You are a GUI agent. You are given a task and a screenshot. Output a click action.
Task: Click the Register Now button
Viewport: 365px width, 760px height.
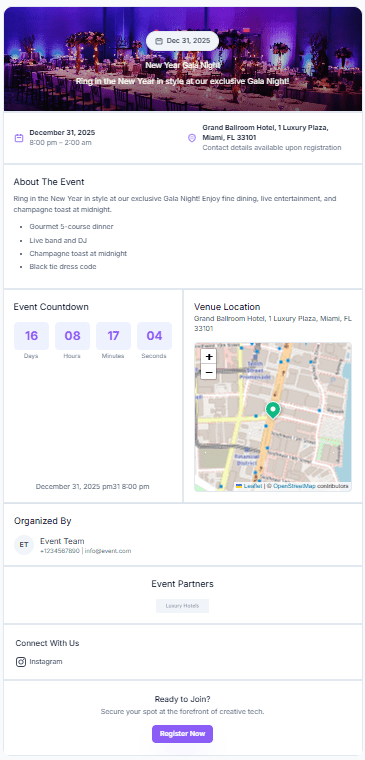click(182, 734)
